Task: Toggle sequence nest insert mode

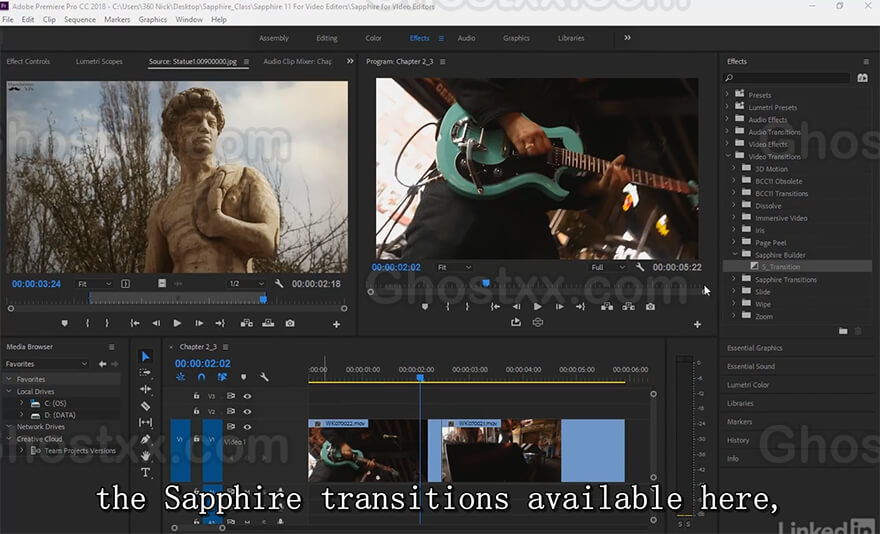Action: tap(181, 377)
